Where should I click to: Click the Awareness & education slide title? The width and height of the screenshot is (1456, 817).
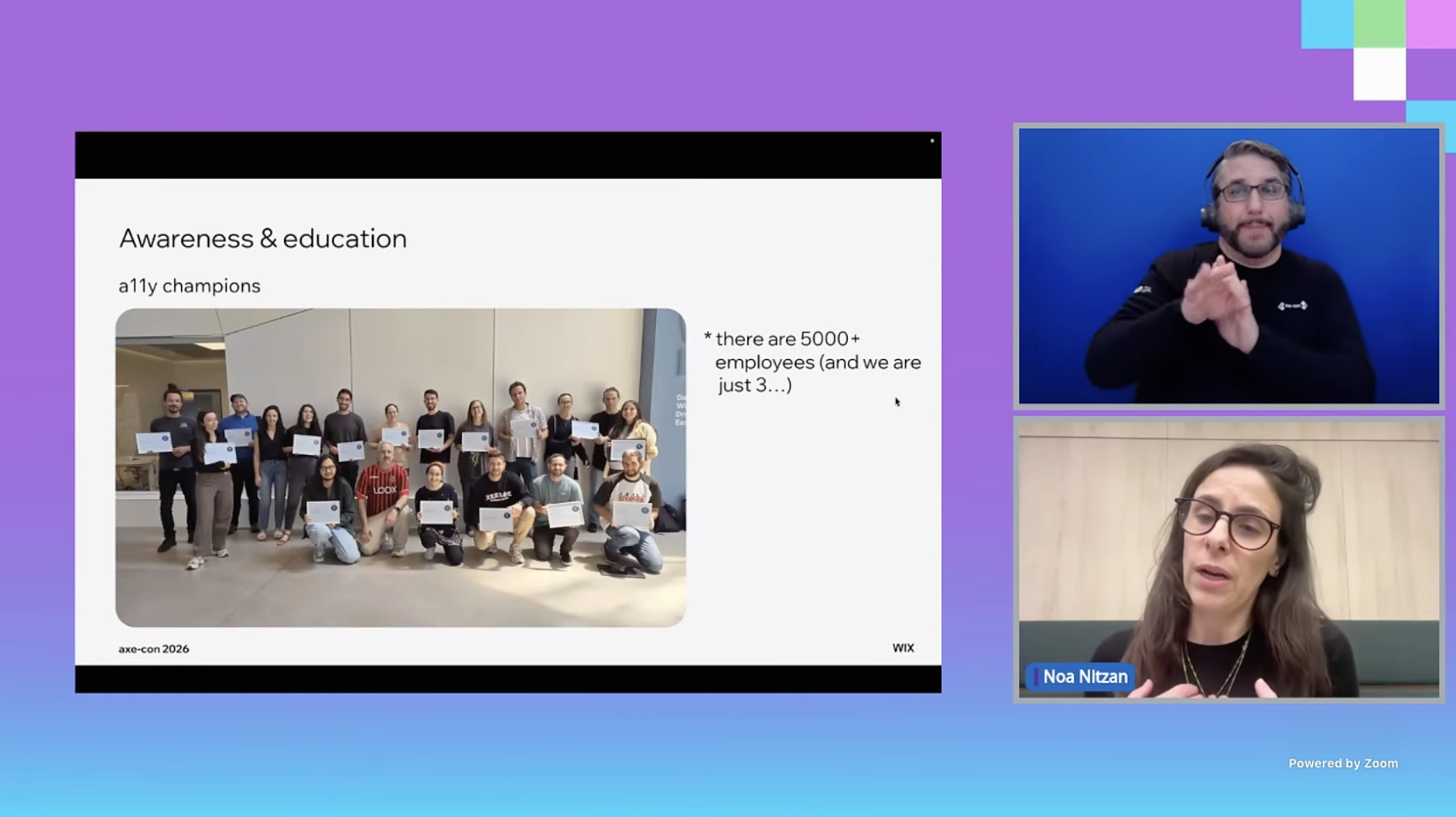[x=262, y=238]
